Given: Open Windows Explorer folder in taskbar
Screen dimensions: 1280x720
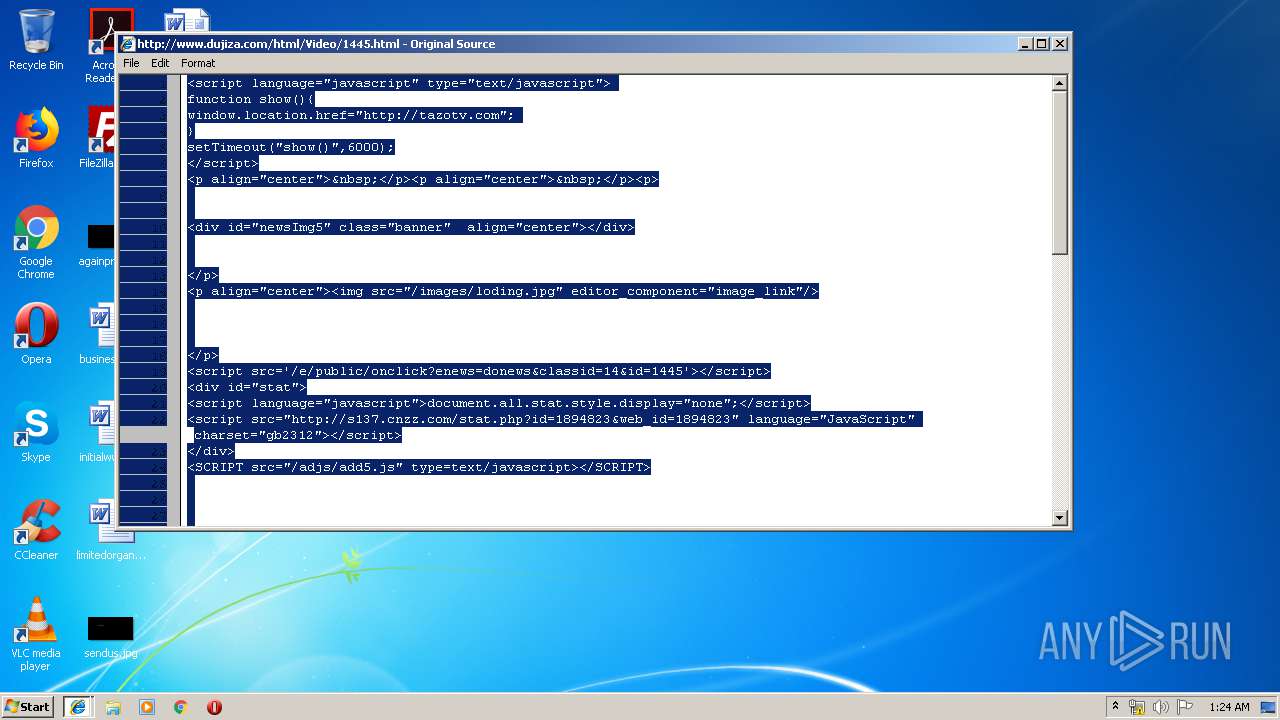Looking at the screenshot, I should 113,707.
